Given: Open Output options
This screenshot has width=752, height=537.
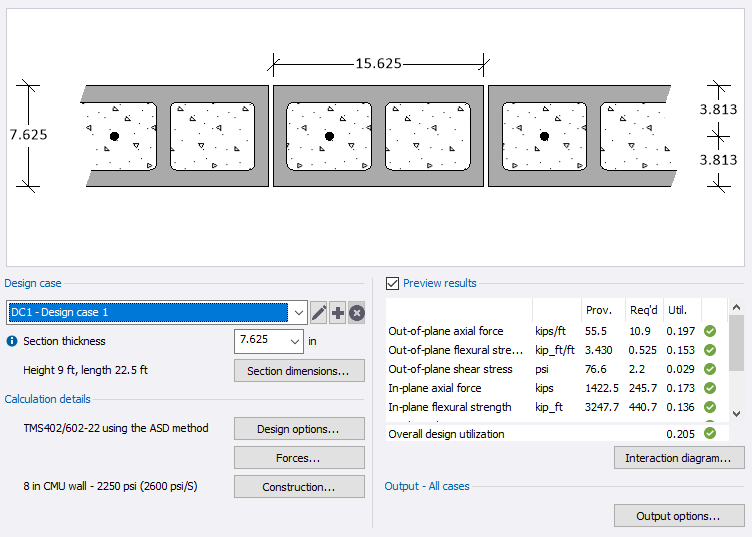Looking at the screenshot, I should point(679,516).
